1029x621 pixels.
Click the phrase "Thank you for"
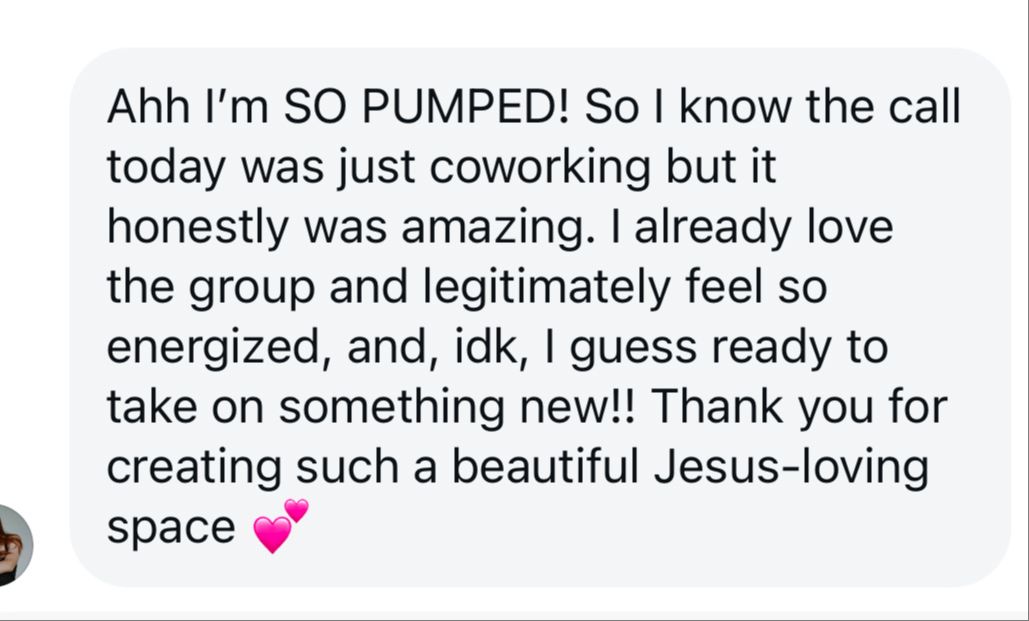(x=800, y=408)
